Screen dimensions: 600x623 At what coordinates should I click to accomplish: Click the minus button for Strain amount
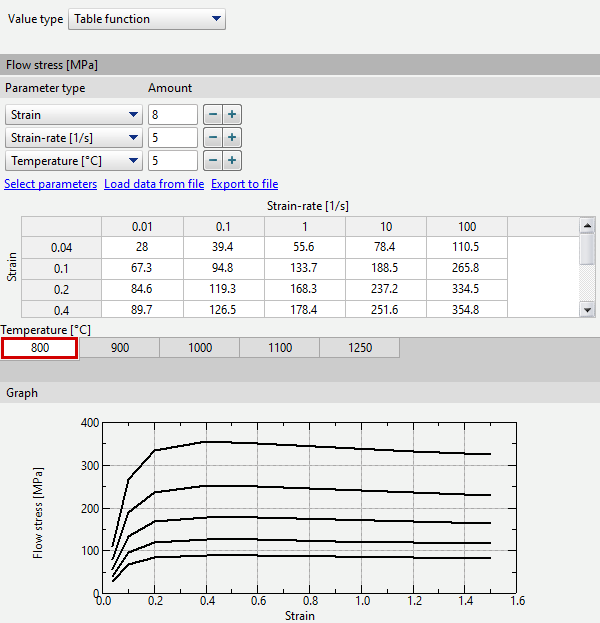point(213,115)
